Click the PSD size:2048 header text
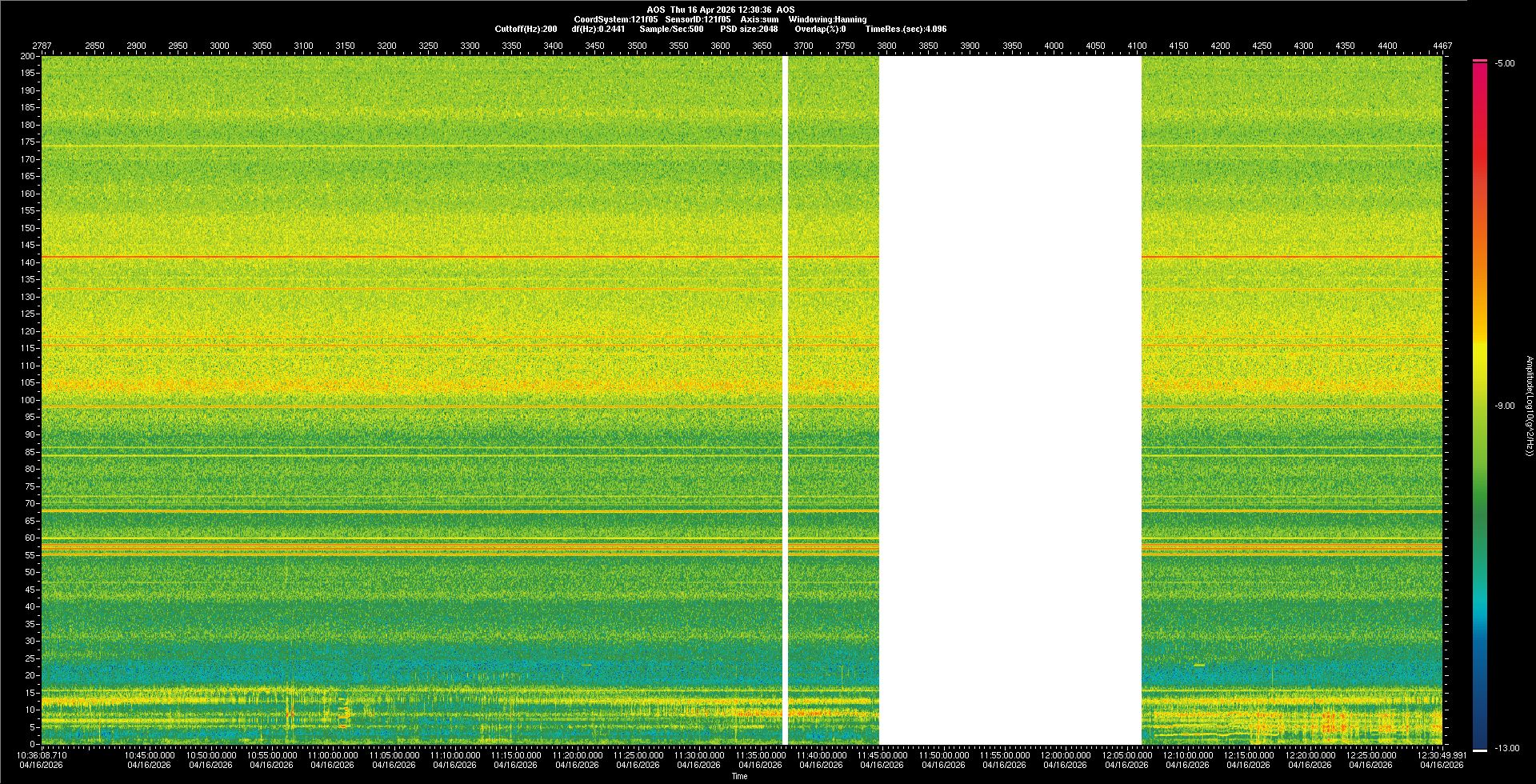Screen dimensions: 1536x784 coord(748,29)
